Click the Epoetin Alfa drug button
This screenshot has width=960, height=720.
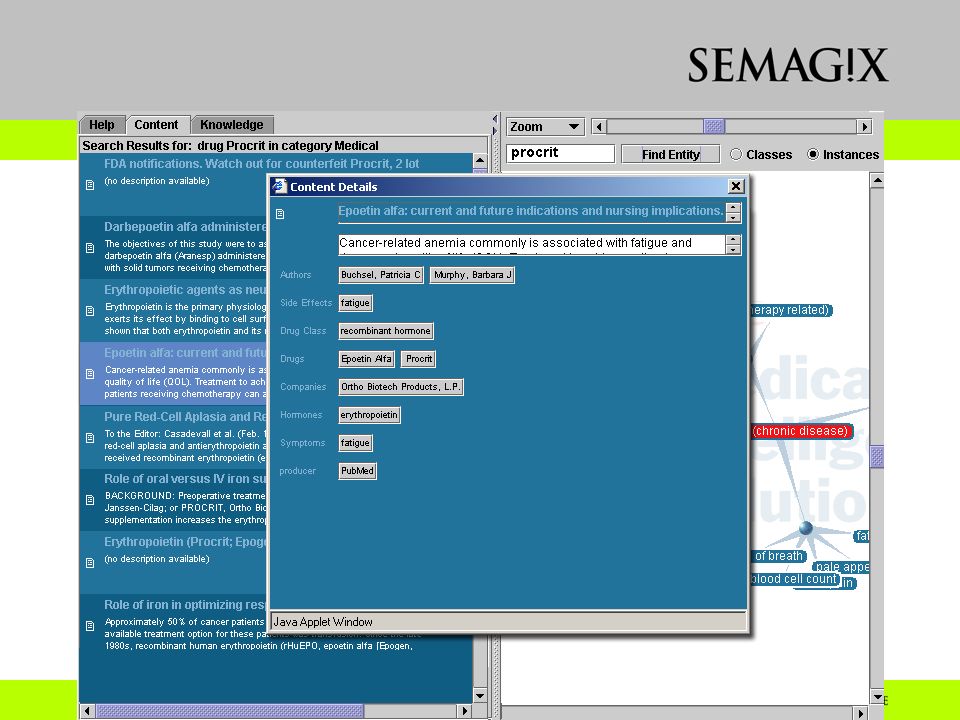[366, 359]
